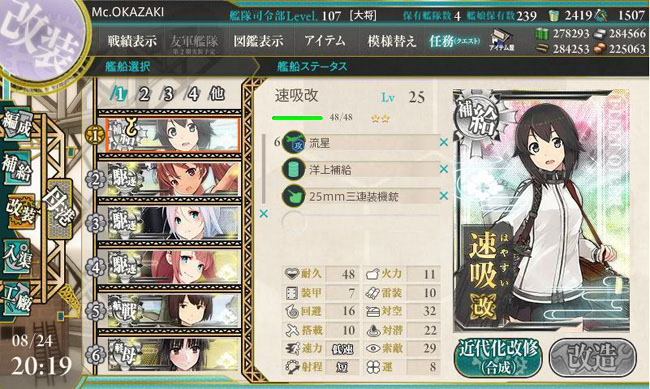Click the アイテム屋 item shop icon
Viewport: 650px width, 389px height.
[502, 40]
